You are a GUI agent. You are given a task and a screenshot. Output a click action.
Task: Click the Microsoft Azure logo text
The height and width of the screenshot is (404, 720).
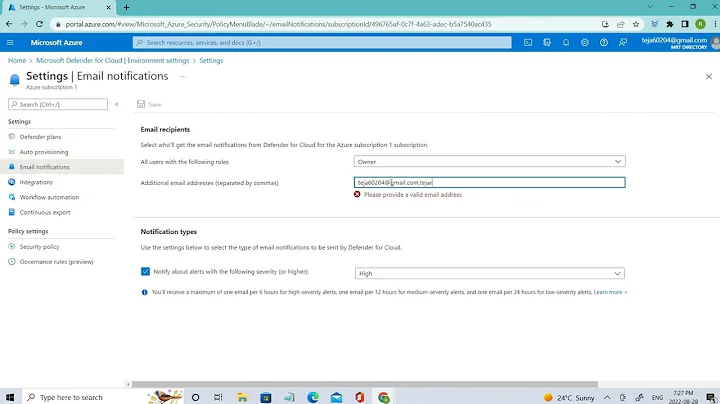pos(56,42)
